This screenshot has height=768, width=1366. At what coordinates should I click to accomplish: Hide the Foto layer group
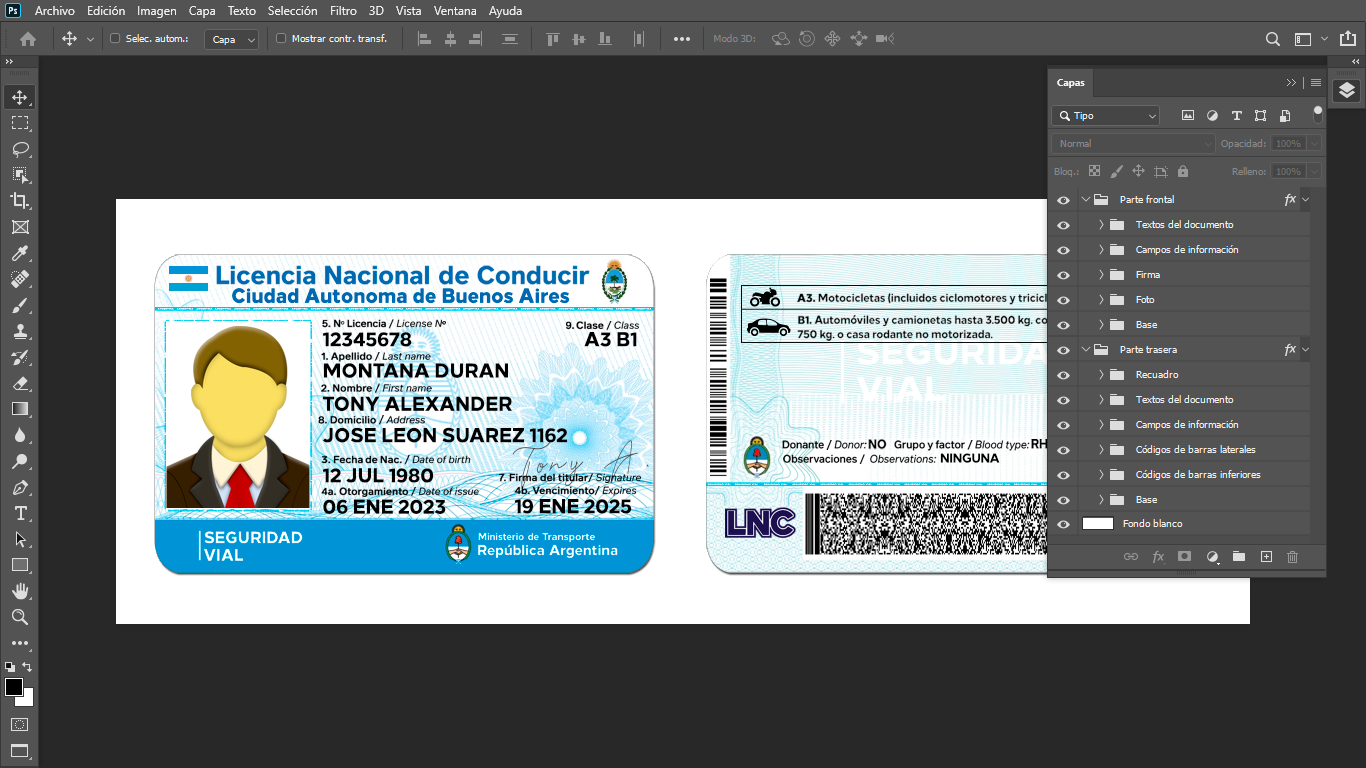point(1063,300)
